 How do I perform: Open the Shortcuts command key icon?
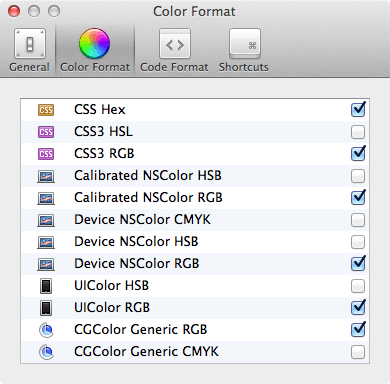245,44
